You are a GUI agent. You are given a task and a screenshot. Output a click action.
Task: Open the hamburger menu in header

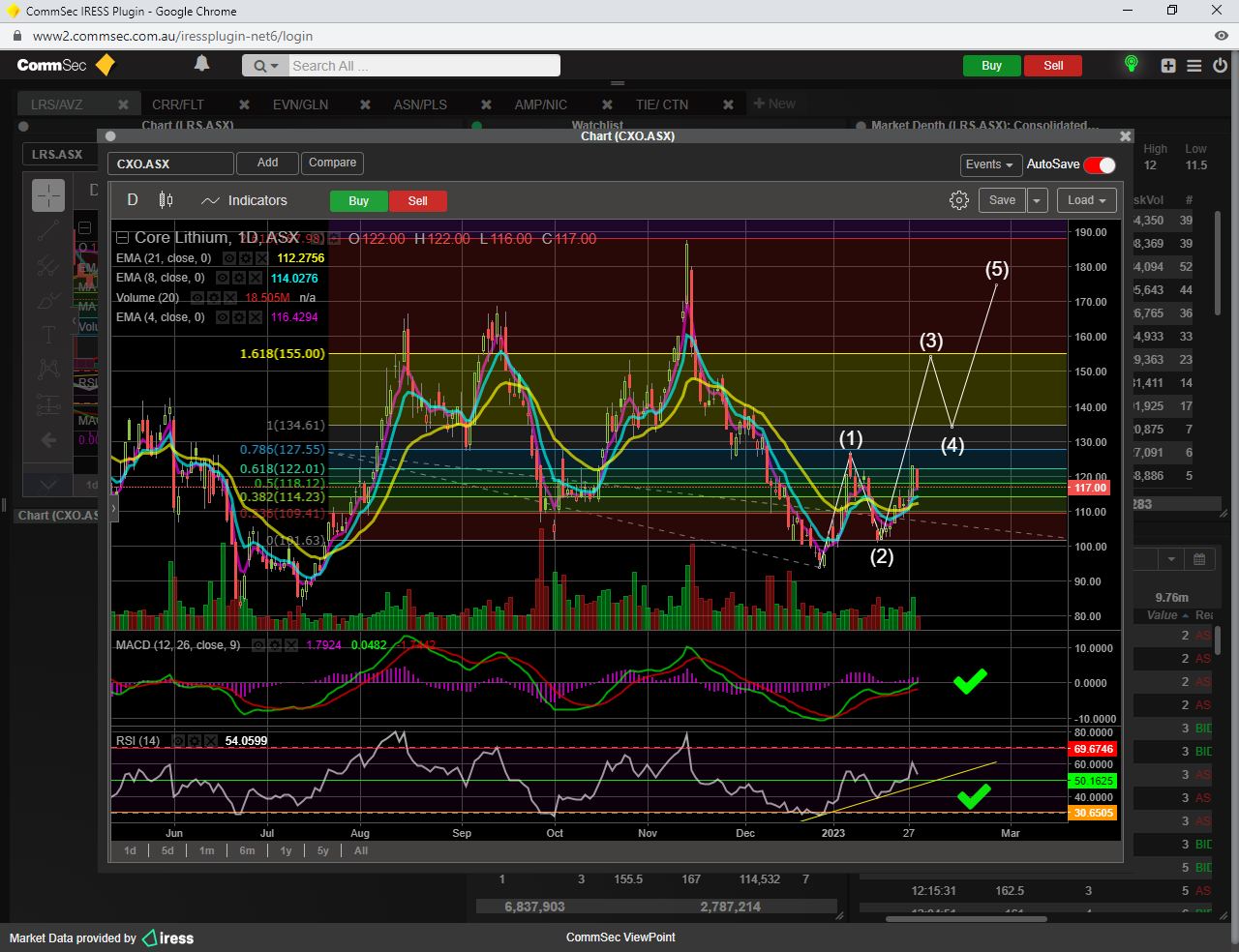point(1194,66)
